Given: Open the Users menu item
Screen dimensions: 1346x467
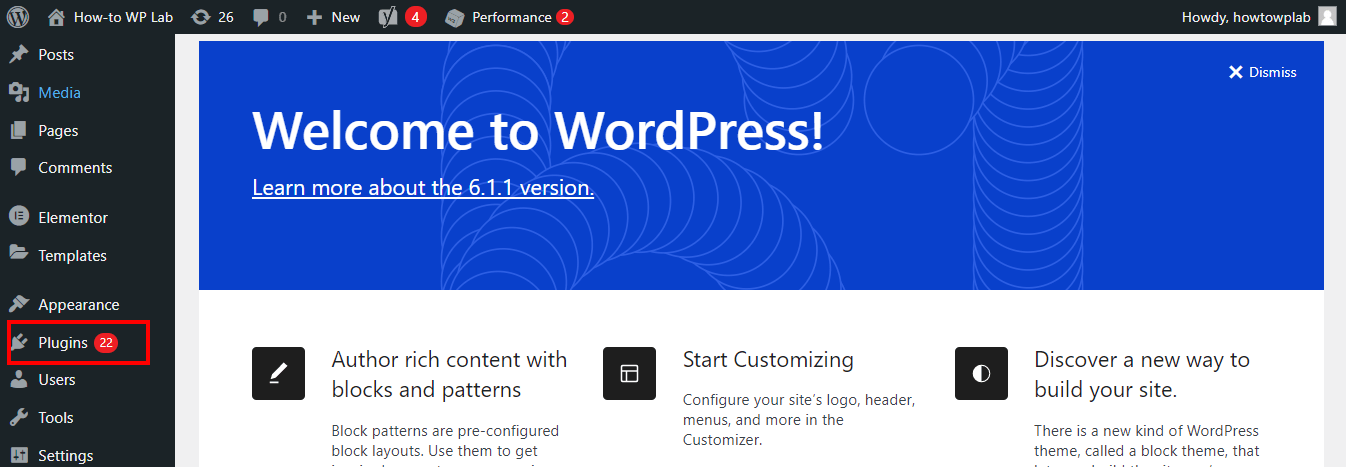Looking at the screenshot, I should tap(56, 380).
